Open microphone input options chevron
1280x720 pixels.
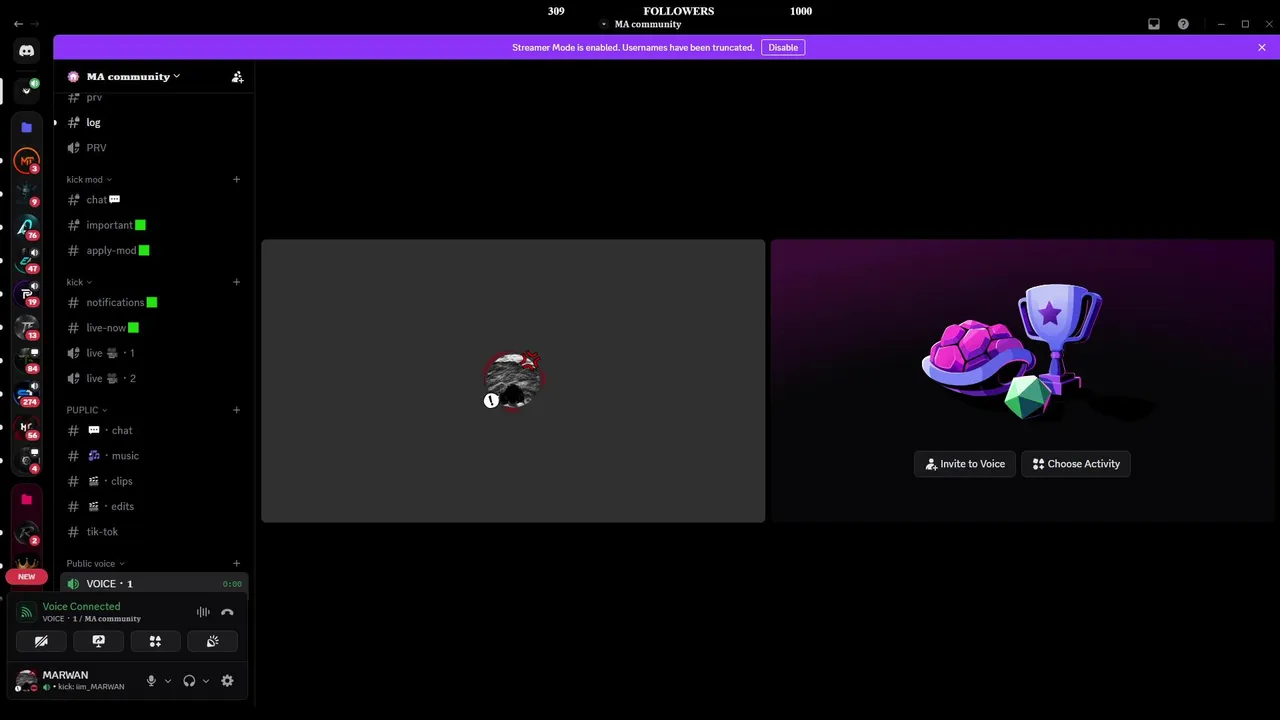167,681
